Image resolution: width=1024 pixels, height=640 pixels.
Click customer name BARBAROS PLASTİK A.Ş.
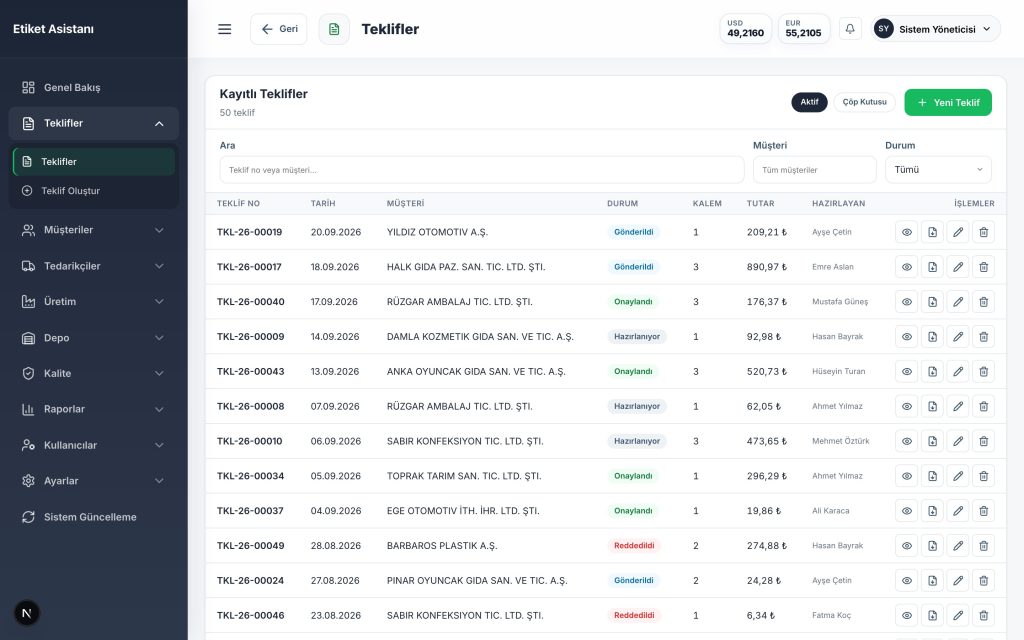[442, 546]
